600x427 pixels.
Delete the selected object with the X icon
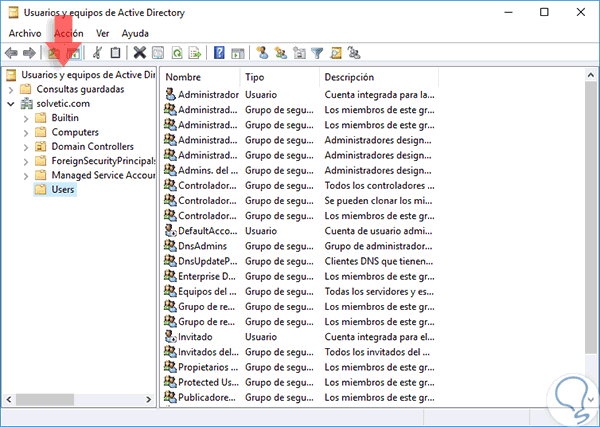pos(140,53)
